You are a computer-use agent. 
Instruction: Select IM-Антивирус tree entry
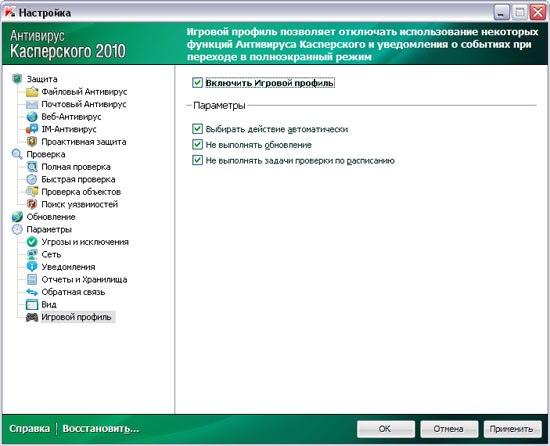click(69, 129)
